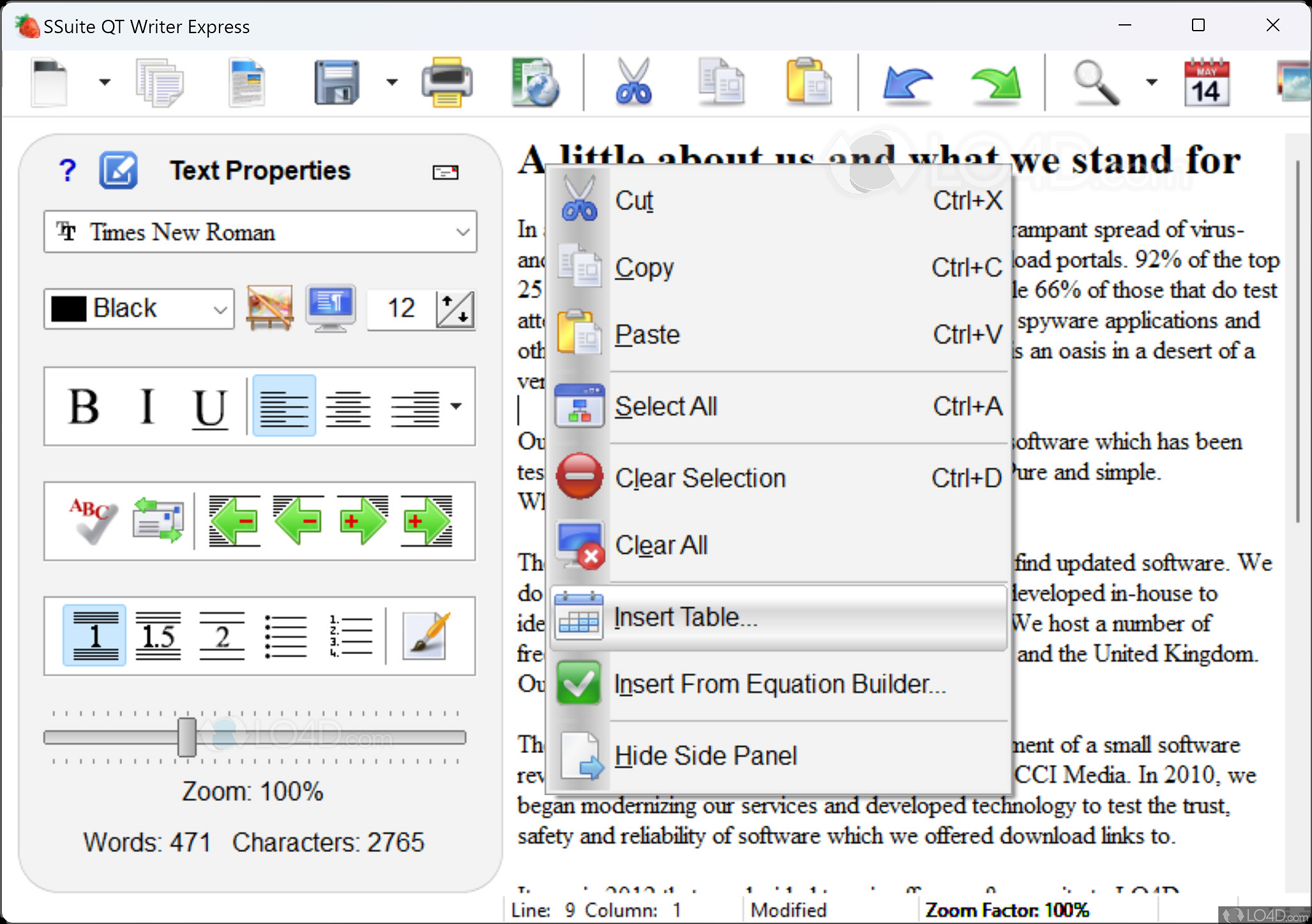Screen dimensions: 1312x924
Task: Click Select All in context menu
Action: click(665, 406)
